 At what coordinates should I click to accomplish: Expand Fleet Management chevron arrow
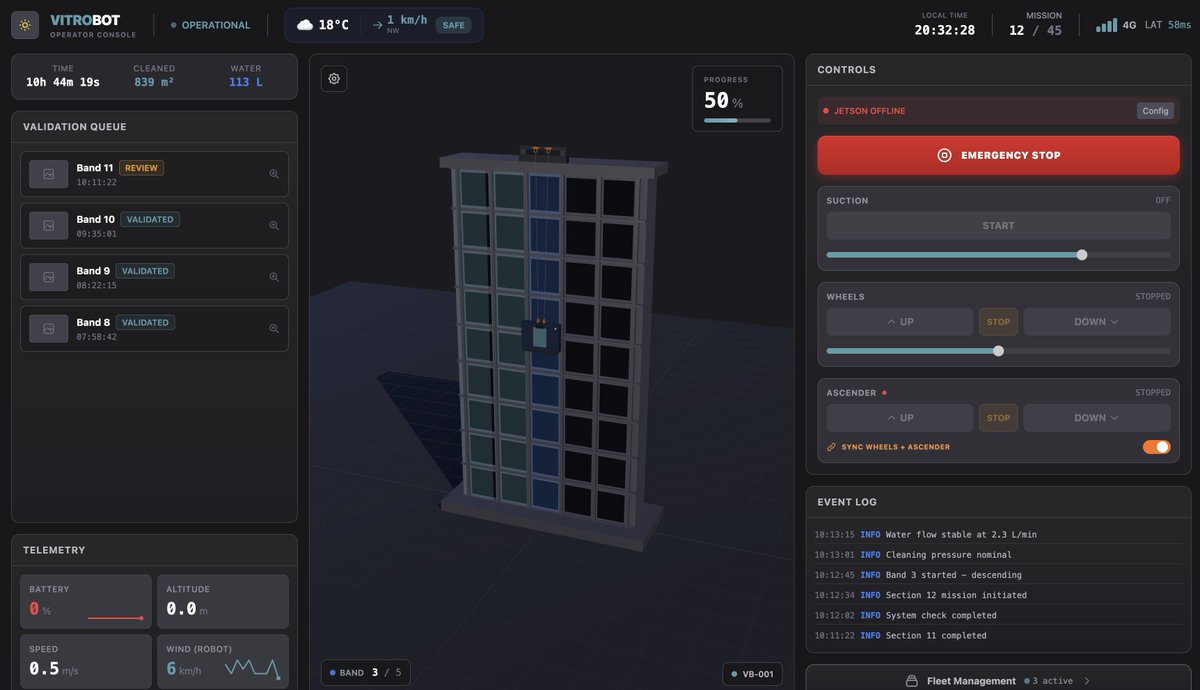click(x=1087, y=681)
